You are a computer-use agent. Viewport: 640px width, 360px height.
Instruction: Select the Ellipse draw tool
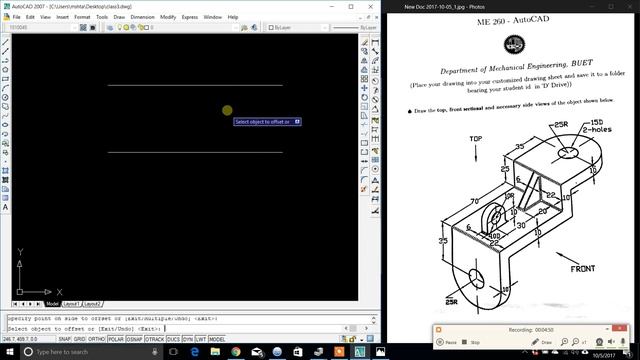click(5, 125)
